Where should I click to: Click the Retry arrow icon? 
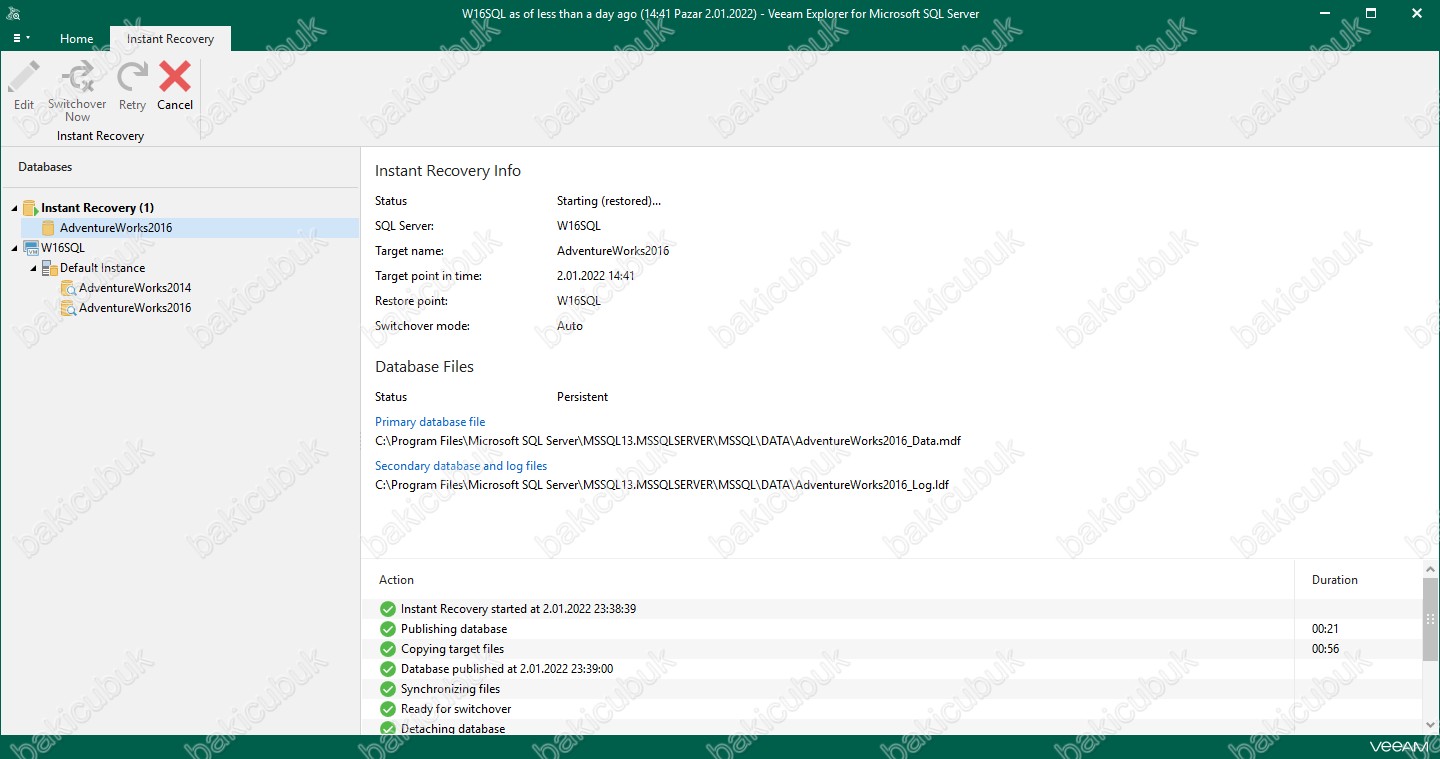tap(132, 77)
